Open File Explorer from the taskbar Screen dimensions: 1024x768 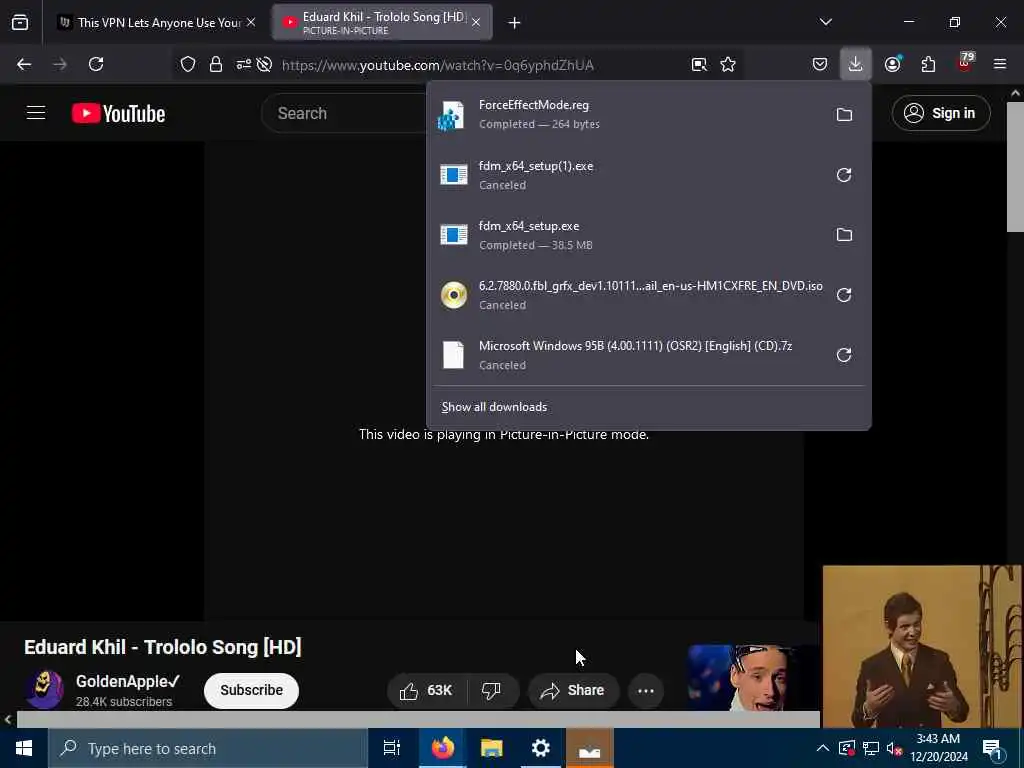tap(491, 748)
